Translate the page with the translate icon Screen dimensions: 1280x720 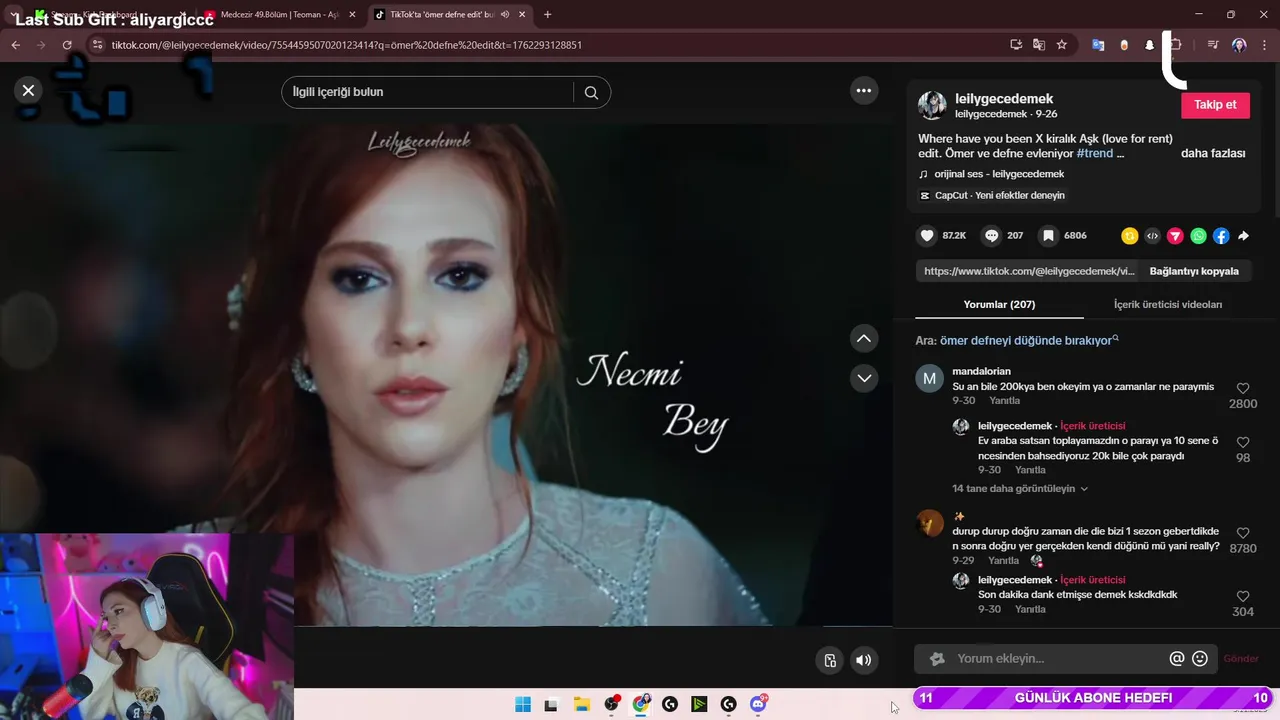pos(1039,45)
